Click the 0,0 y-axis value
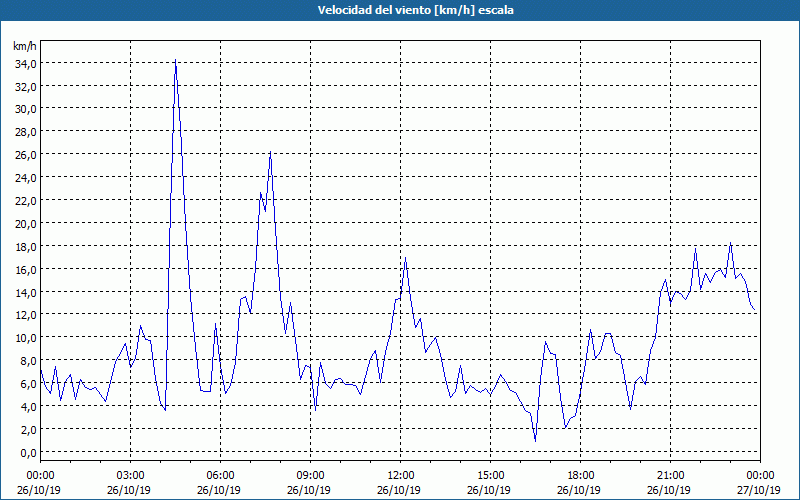The image size is (800, 500). point(28,453)
